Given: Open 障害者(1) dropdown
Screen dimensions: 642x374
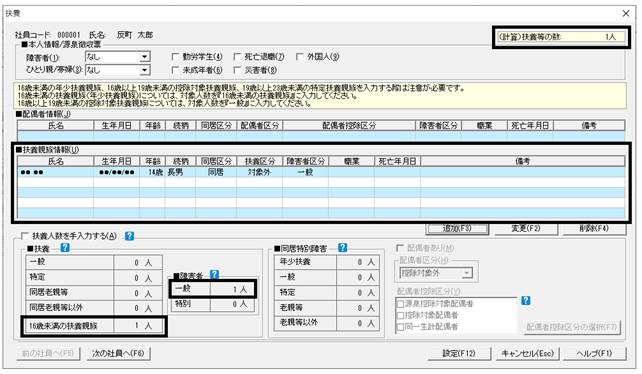Looking at the screenshot, I should [x=144, y=57].
